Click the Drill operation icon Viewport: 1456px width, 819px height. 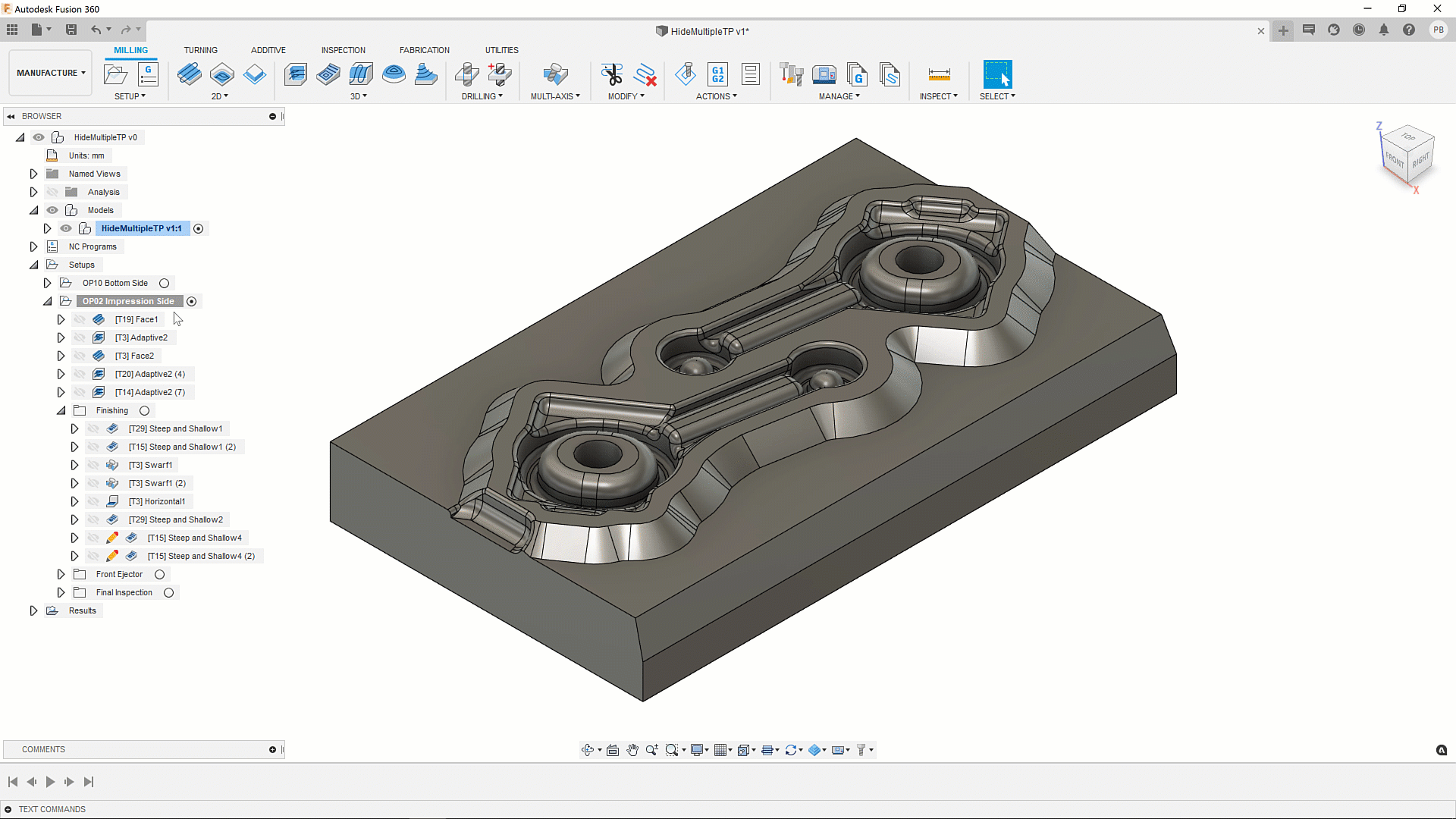(467, 74)
